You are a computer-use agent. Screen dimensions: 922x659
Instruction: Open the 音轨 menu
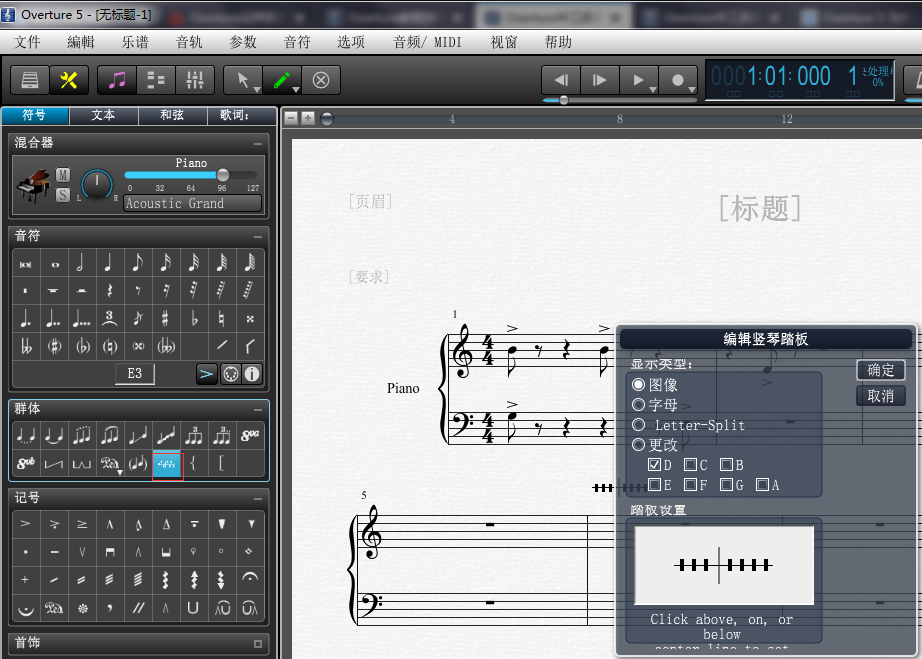point(188,42)
